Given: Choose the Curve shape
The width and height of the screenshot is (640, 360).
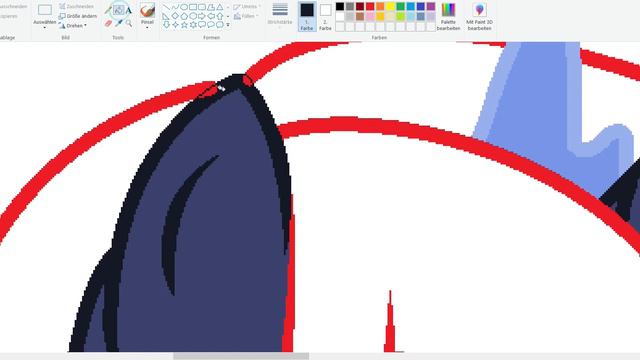Looking at the screenshot, I should point(175,7).
